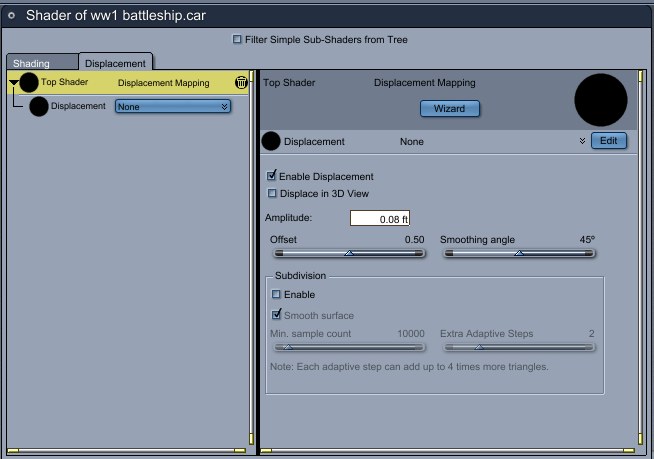The height and width of the screenshot is (459, 654).
Task: Select the Displacement child row in tree
Action: (x=128, y=106)
